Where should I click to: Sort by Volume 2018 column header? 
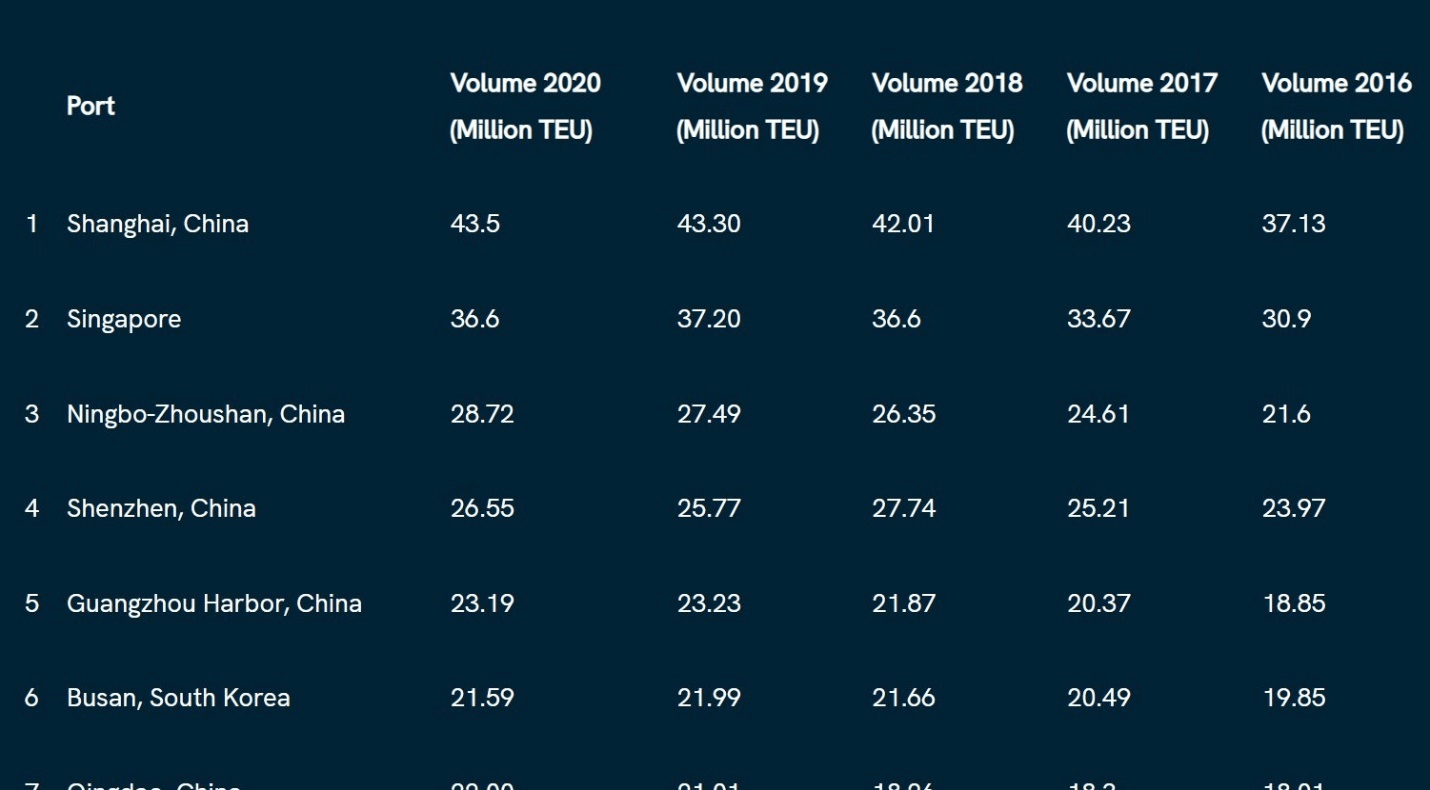point(947,106)
